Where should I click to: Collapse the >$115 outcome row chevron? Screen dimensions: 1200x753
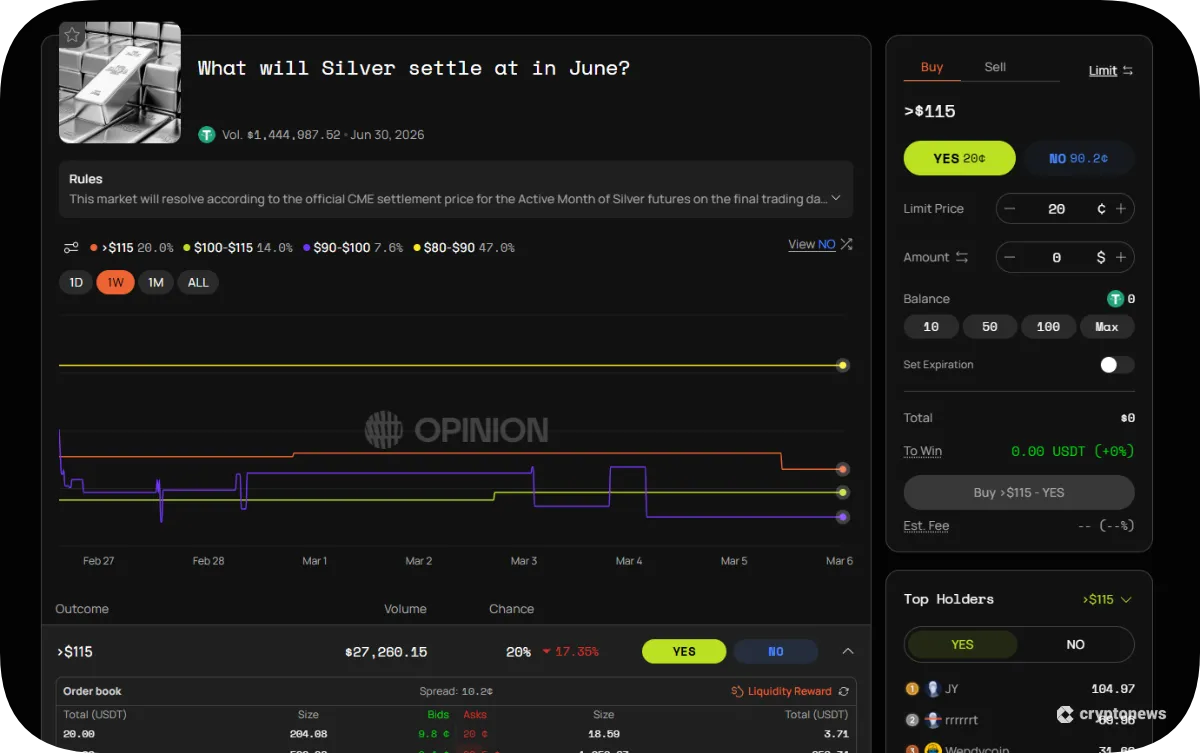[x=847, y=651]
